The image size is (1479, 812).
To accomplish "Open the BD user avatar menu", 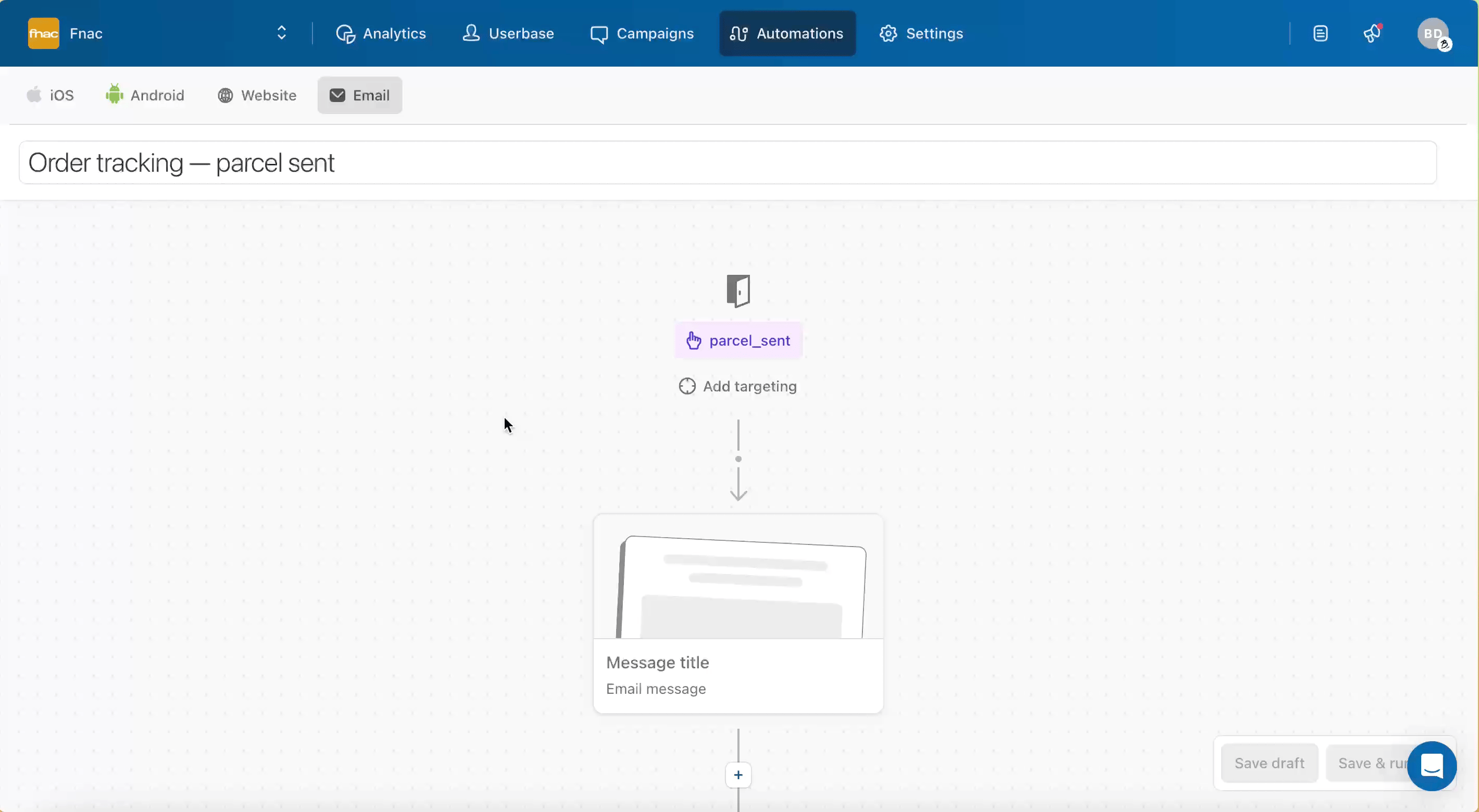I will coord(1433,34).
